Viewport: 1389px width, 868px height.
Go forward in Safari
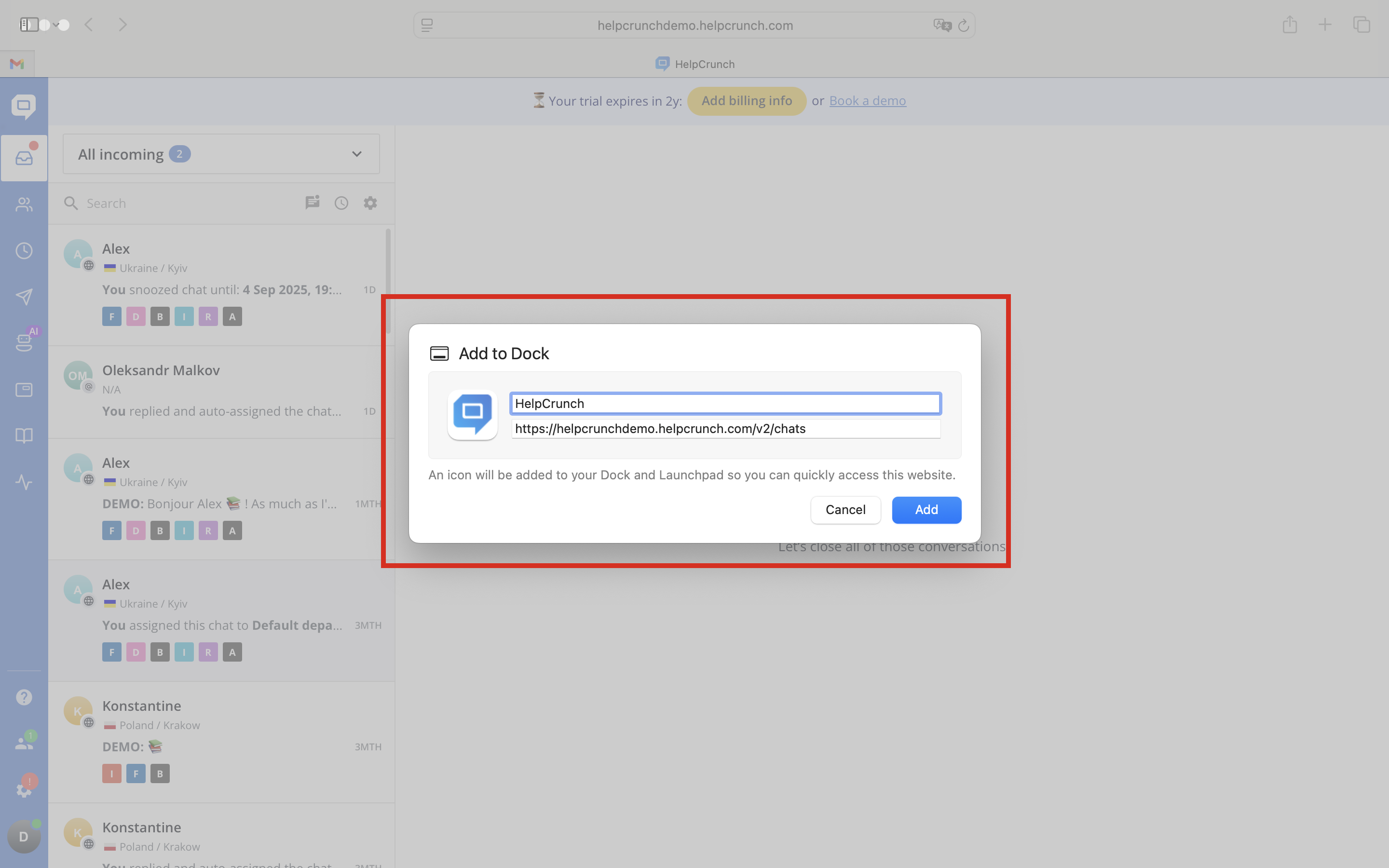coord(122,25)
